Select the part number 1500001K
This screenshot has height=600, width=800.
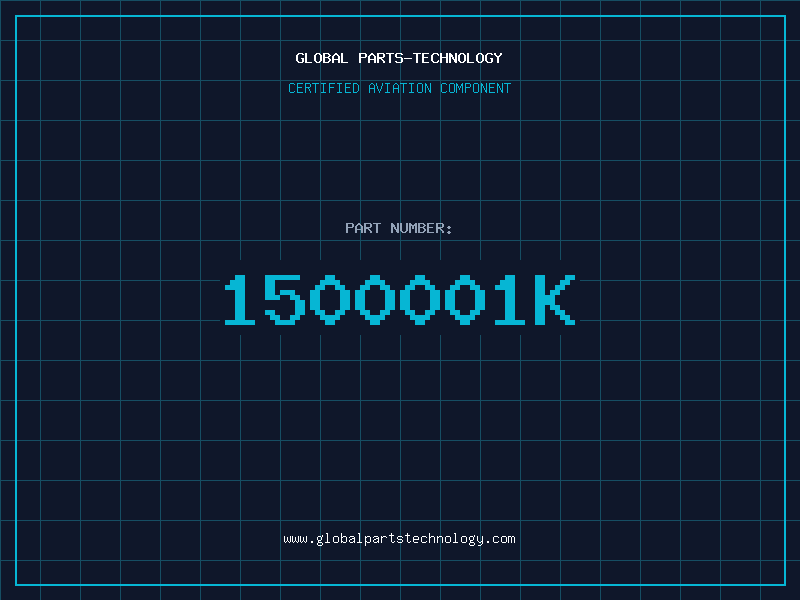coord(400,299)
